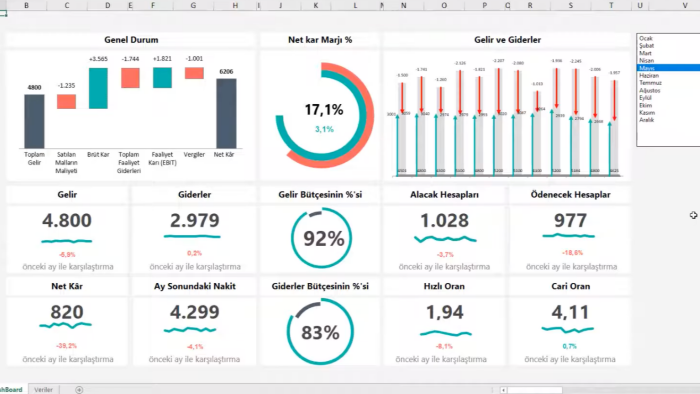
Task: Switch to the Veriler sheet tab
Action: pyautogui.click(x=43, y=390)
